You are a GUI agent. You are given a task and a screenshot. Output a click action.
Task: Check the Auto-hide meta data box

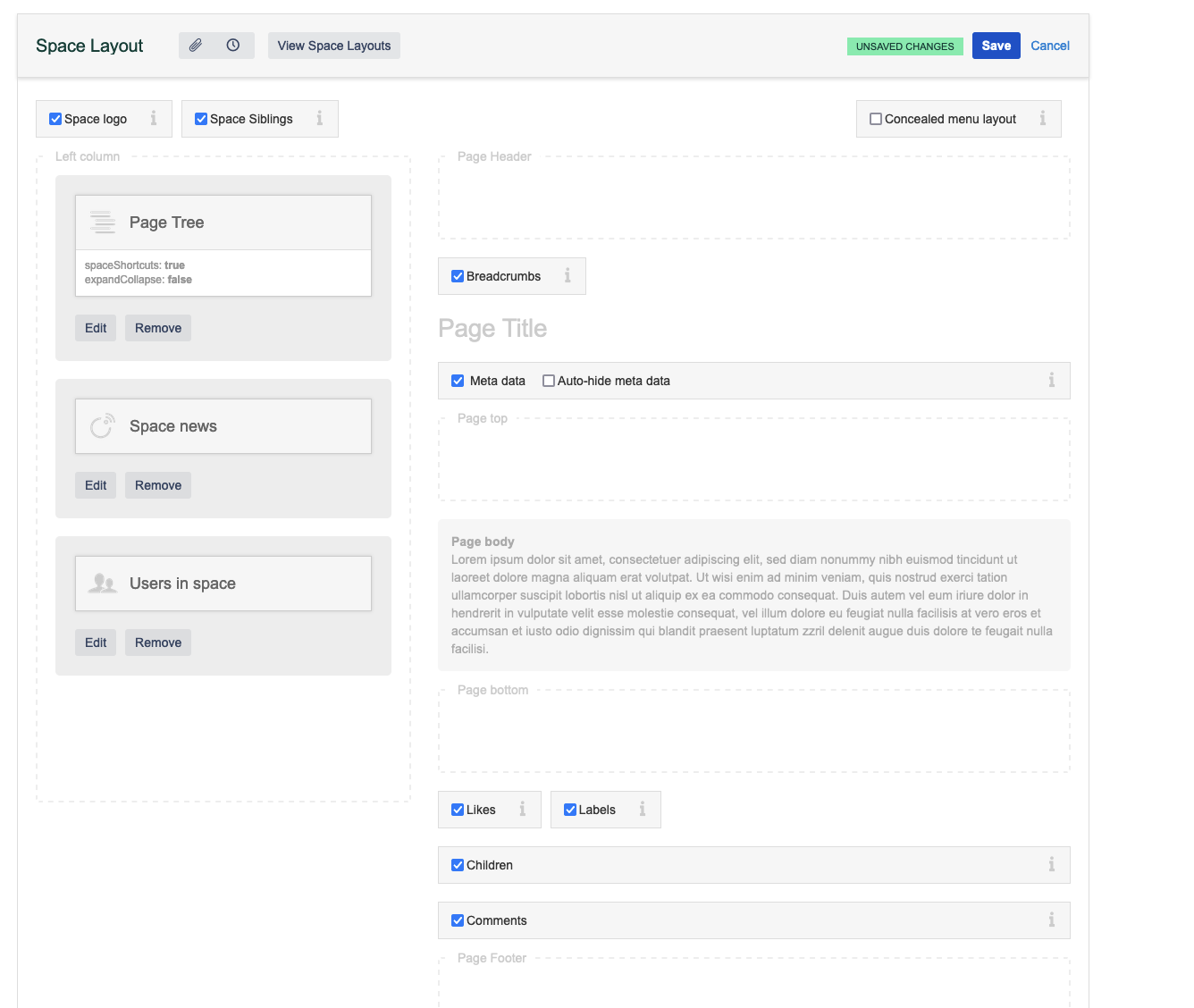[548, 380]
